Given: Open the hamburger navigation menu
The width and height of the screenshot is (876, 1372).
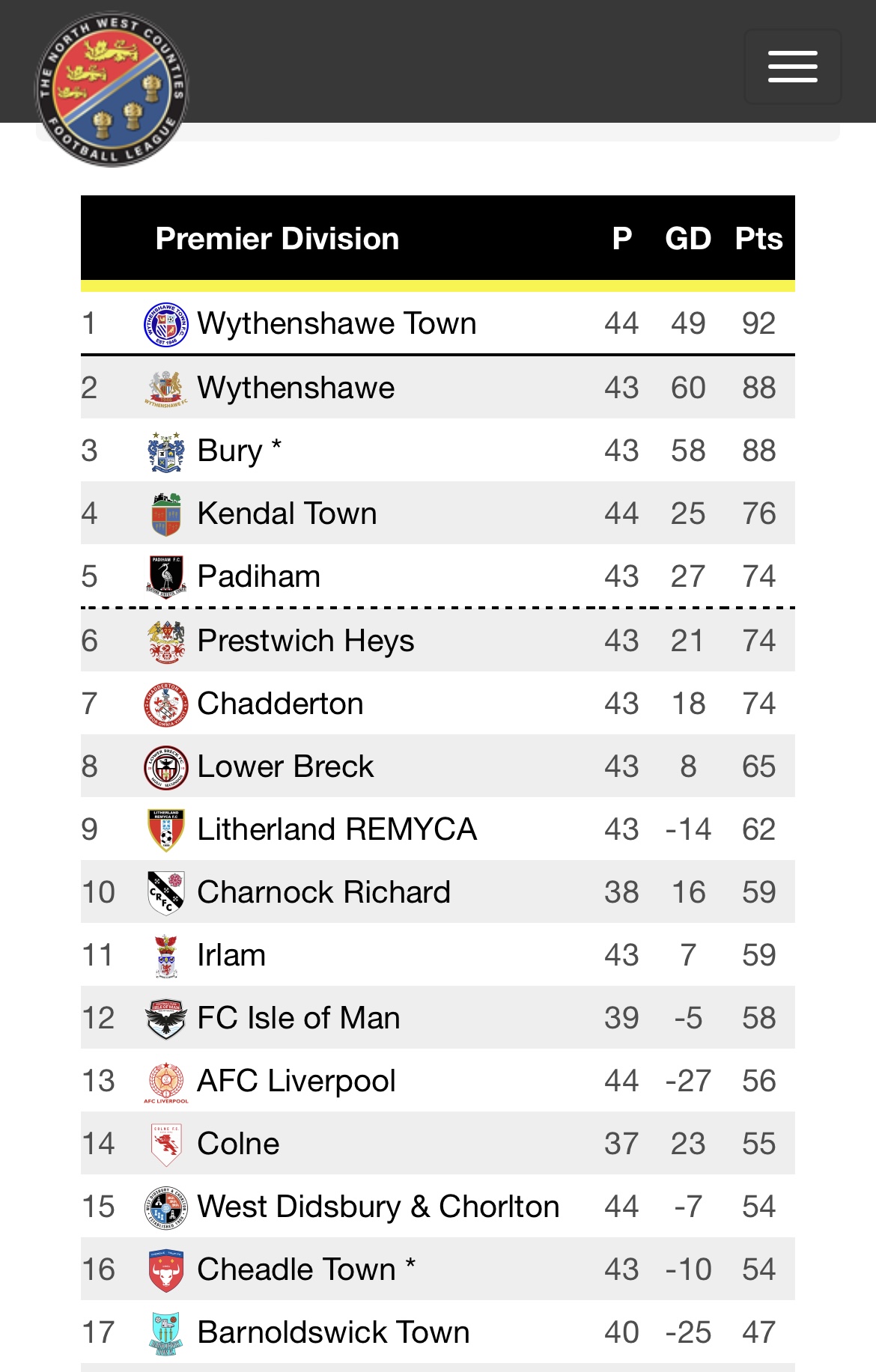Looking at the screenshot, I should point(792,67).
